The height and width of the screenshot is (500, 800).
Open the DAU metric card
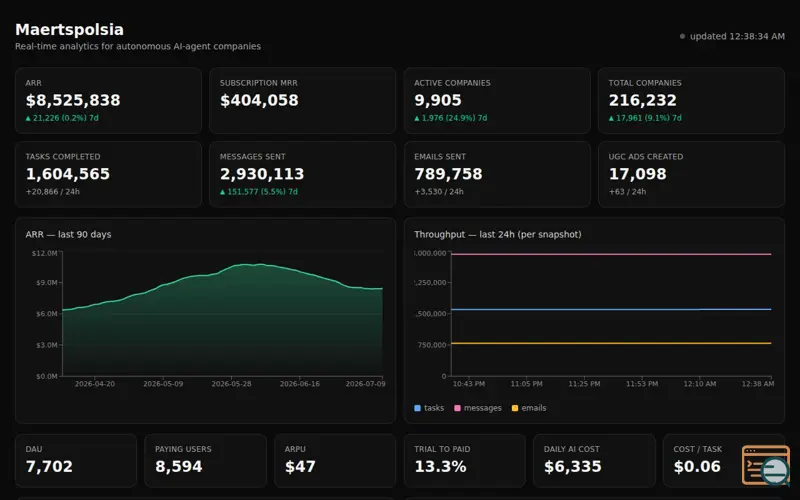(x=76, y=461)
